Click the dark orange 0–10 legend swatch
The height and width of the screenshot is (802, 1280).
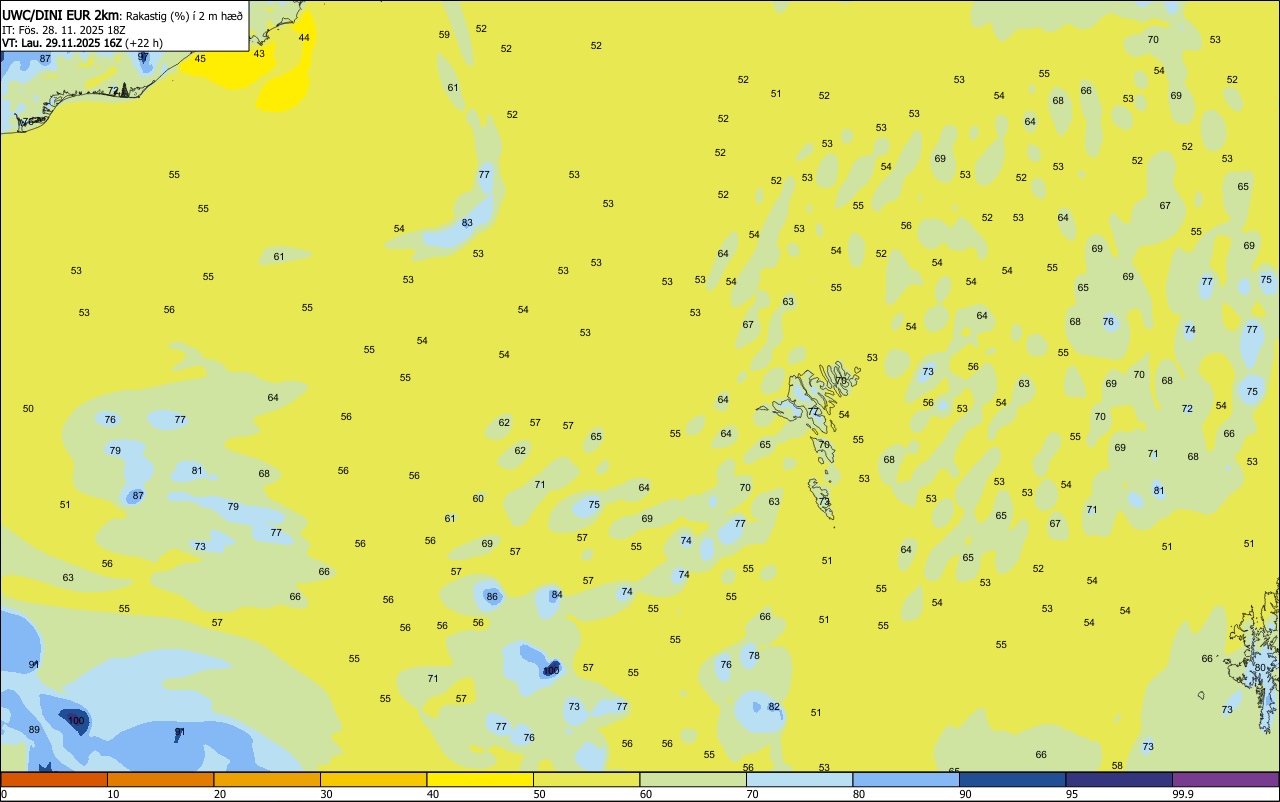pyautogui.click(x=54, y=779)
